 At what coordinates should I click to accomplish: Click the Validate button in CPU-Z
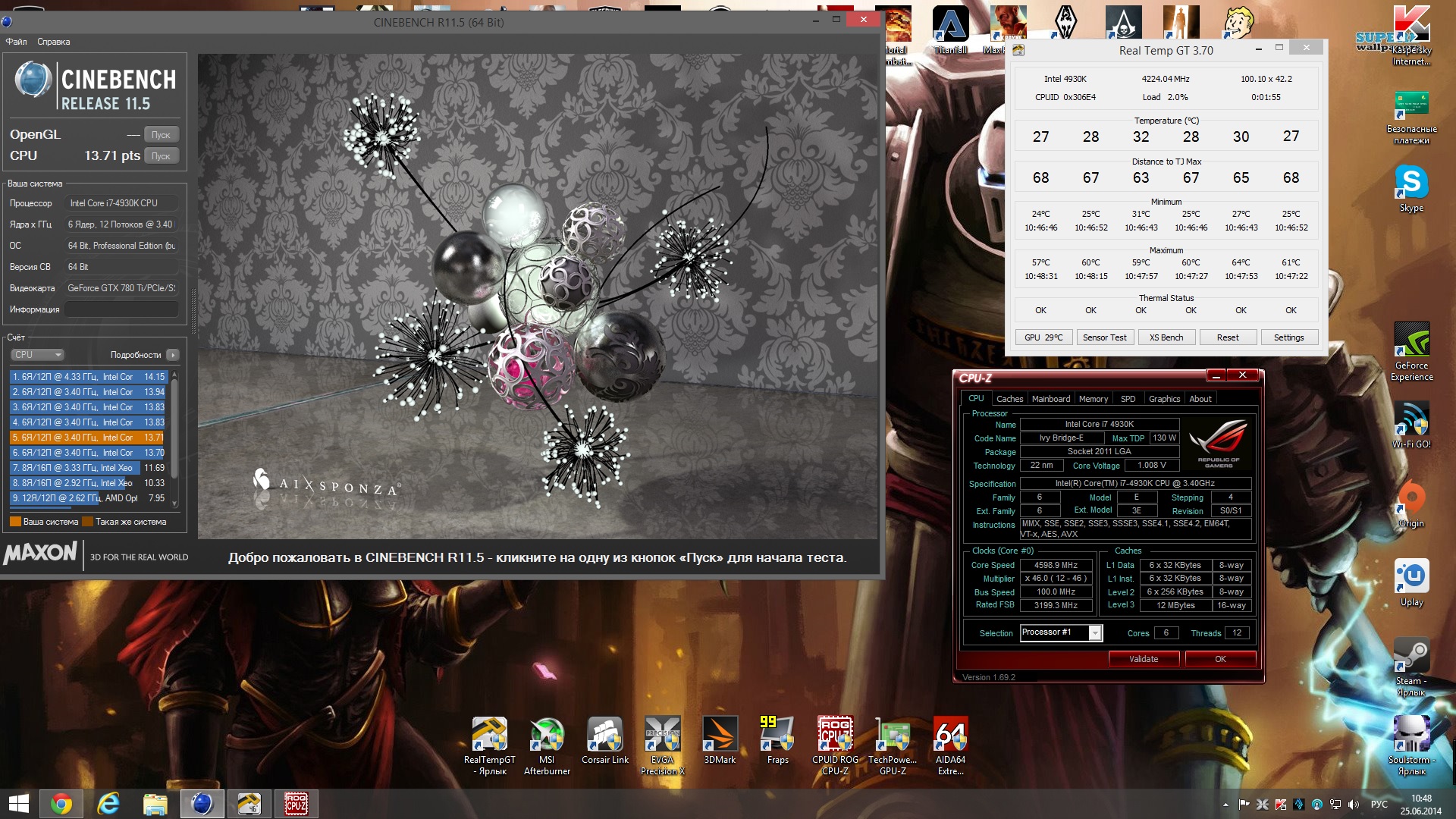click(1144, 659)
